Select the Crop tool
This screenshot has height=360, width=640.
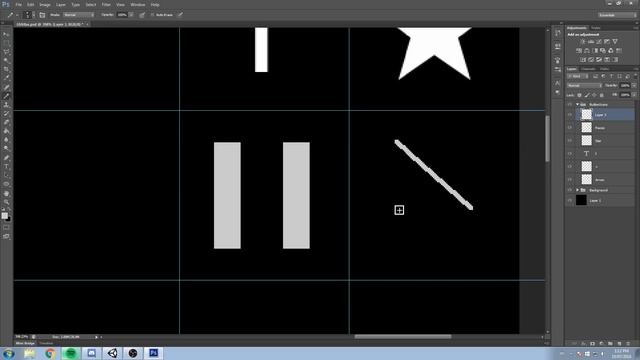(6, 69)
